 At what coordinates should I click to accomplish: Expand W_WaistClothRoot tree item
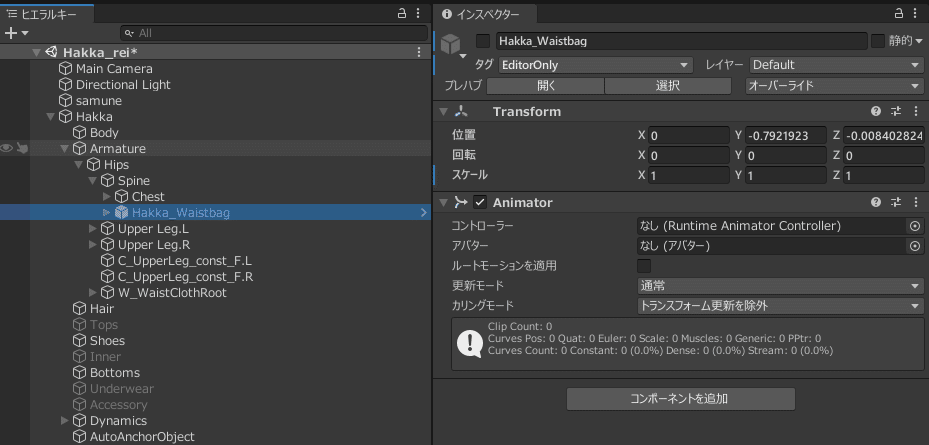pyautogui.click(x=92, y=293)
